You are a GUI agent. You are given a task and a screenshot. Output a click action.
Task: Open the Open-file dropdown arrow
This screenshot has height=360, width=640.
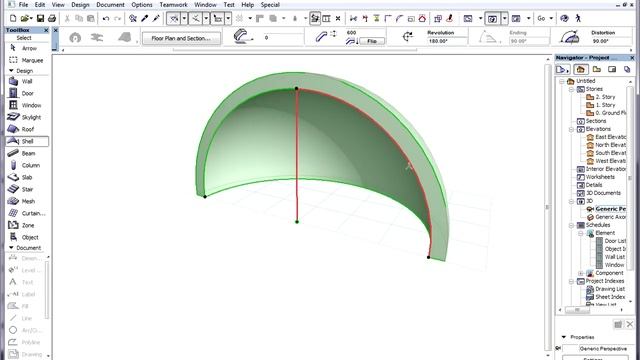[x=31, y=18]
